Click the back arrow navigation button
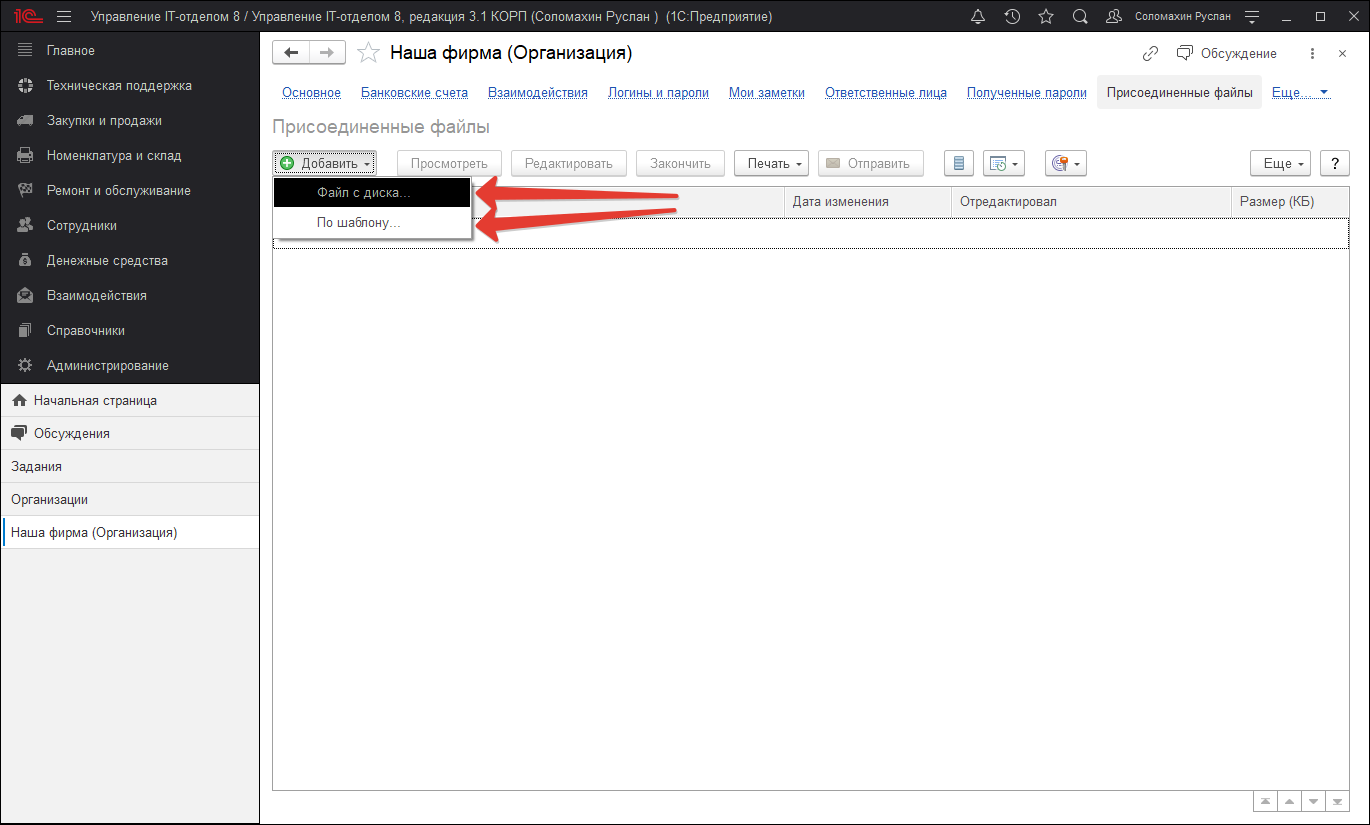The width and height of the screenshot is (1370, 825). [291, 53]
